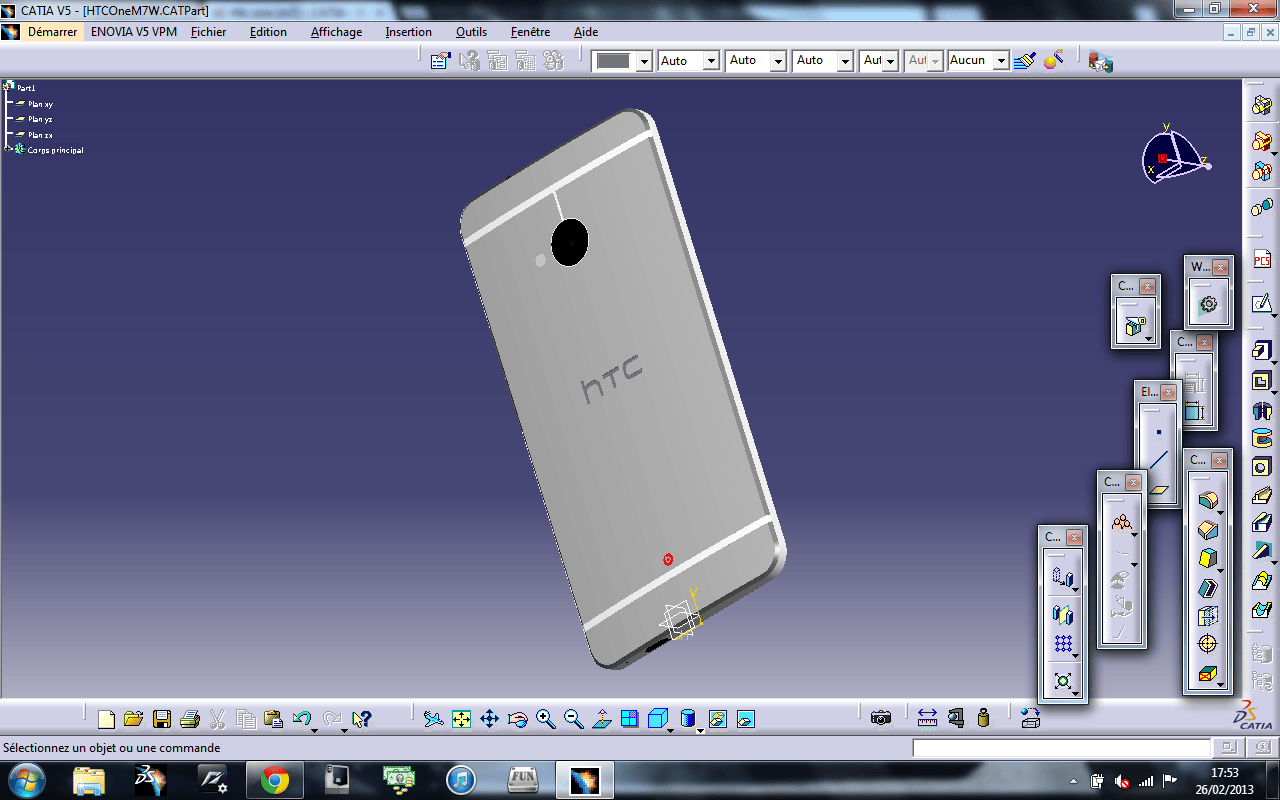1280x800 pixels.
Task: Select the Edge Fillet tool
Action: tap(1208, 501)
